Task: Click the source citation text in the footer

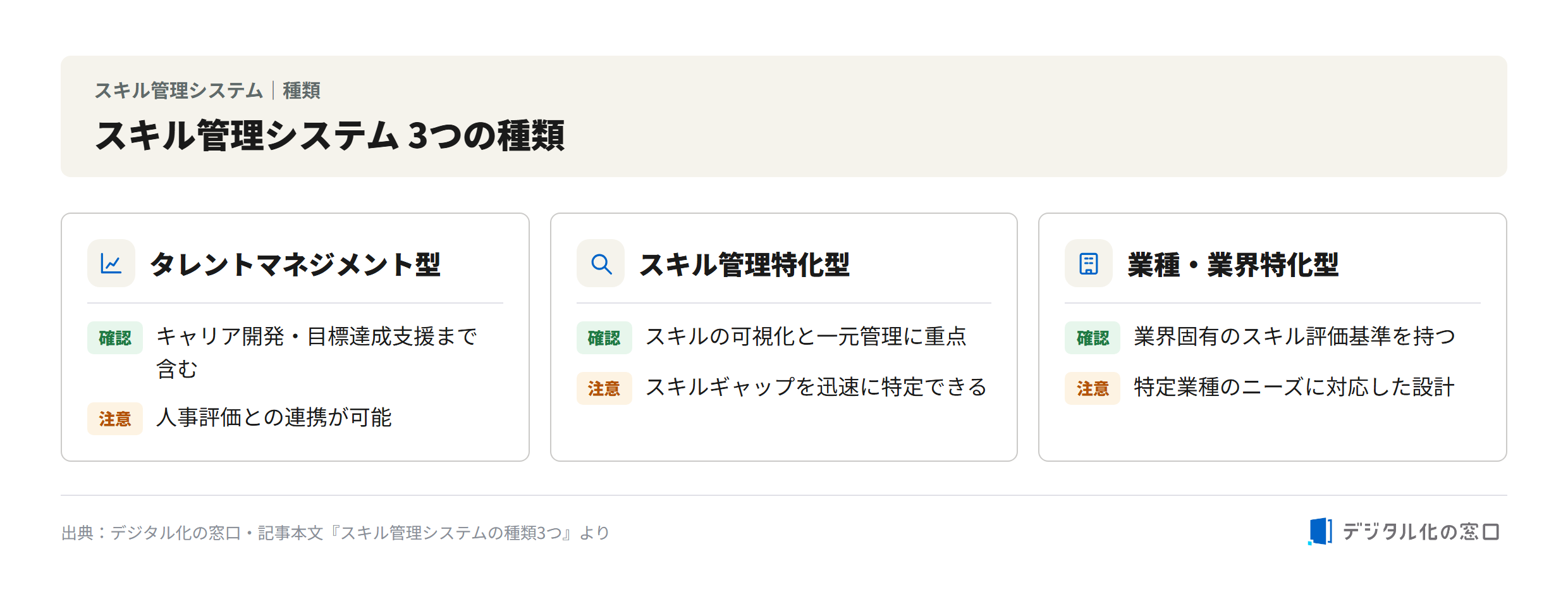Action: (x=336, y=533)
